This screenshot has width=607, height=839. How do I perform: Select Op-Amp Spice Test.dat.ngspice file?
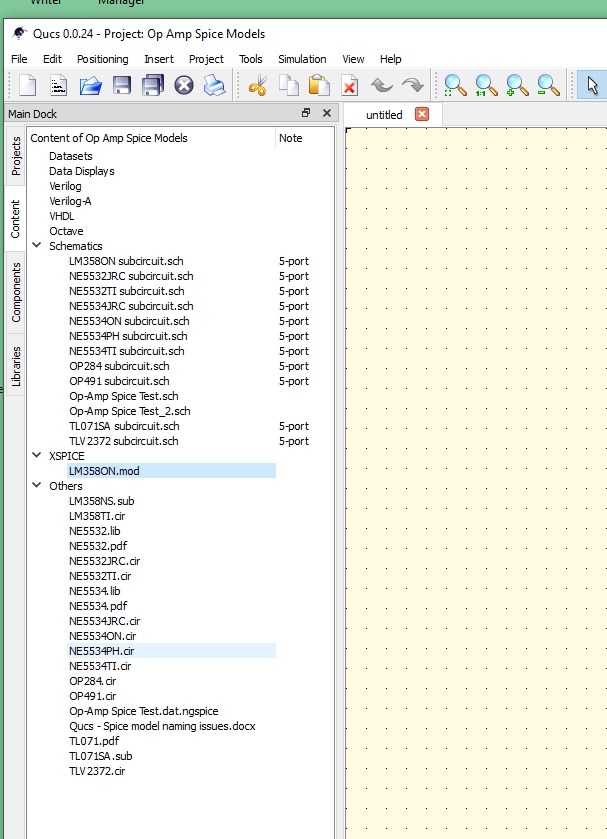(x=143, y=710)
